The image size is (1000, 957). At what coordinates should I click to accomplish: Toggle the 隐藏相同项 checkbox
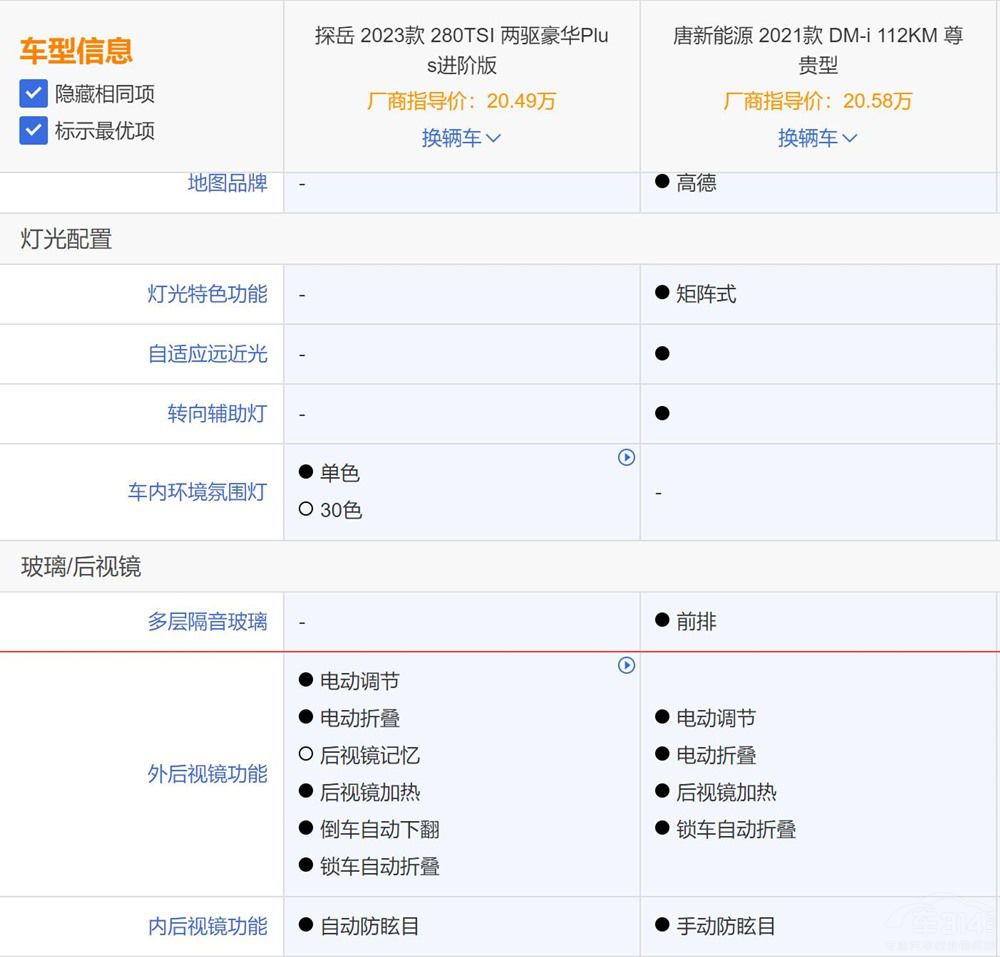34,94
